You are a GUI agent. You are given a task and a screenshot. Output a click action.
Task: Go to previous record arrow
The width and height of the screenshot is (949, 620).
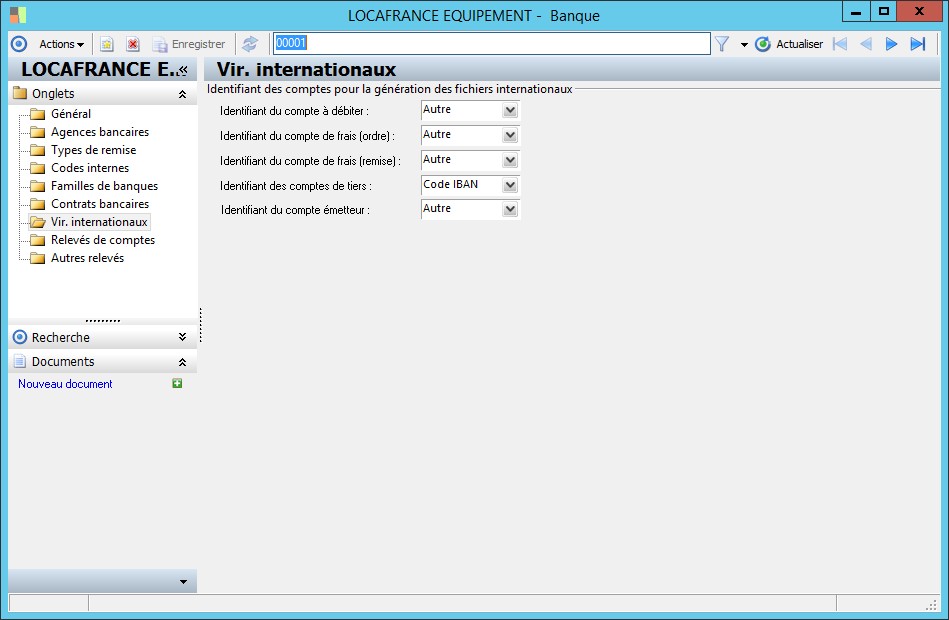(x=866, y=44)
